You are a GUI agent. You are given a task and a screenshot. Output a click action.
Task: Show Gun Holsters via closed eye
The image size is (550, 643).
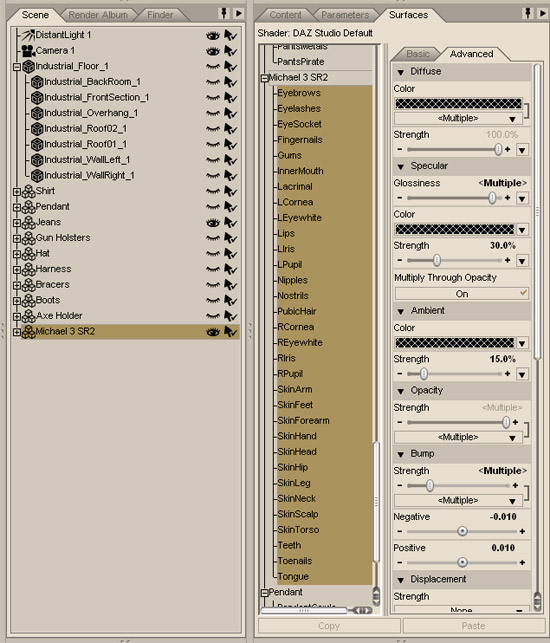point(213,238)
